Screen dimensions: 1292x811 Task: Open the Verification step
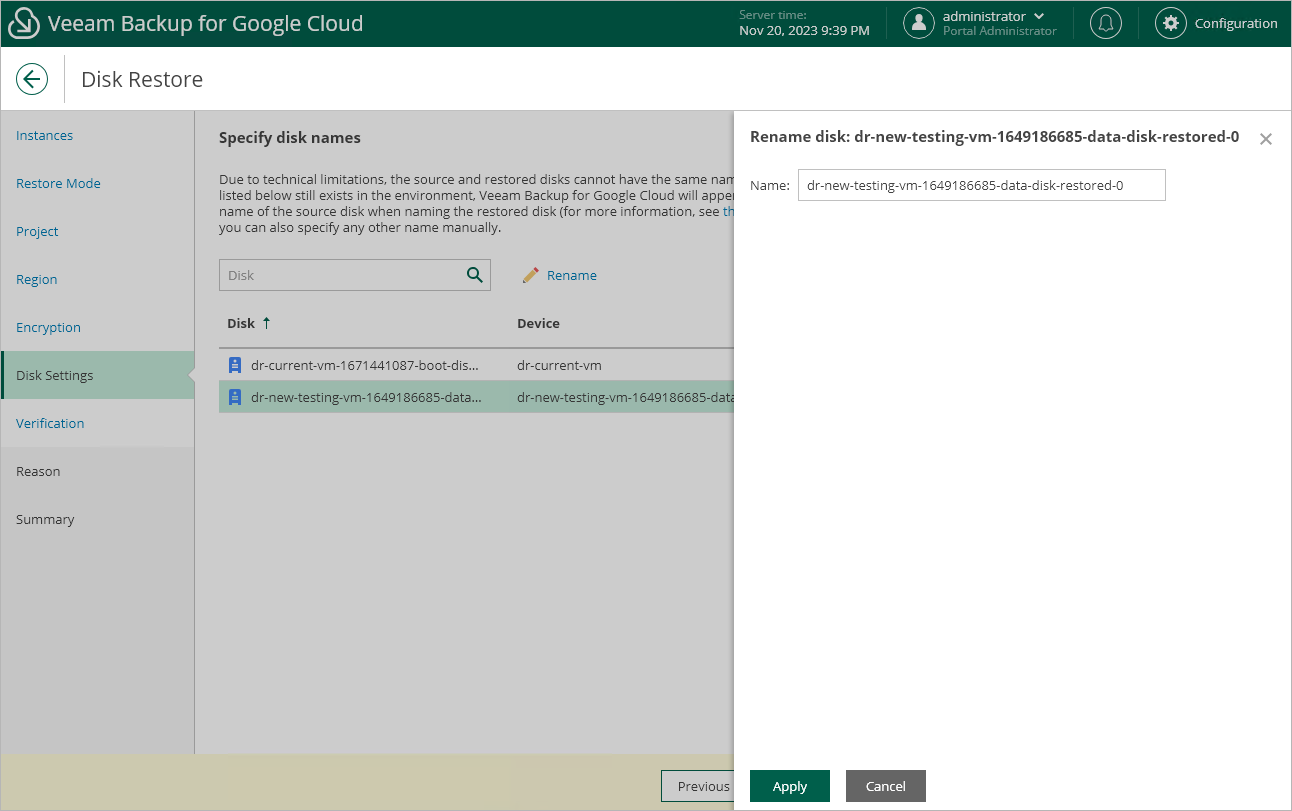coord(50,423)
